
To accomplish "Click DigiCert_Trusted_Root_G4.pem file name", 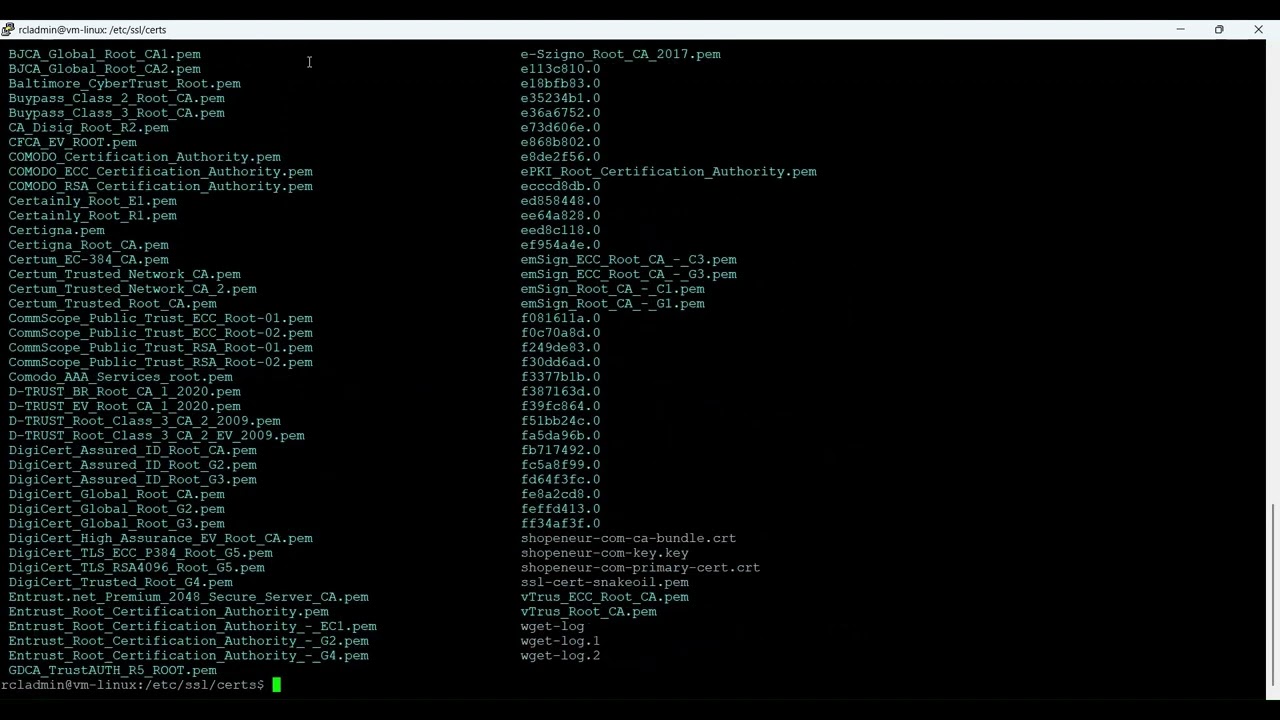I will pyautogui.click(x=121, y=582).
